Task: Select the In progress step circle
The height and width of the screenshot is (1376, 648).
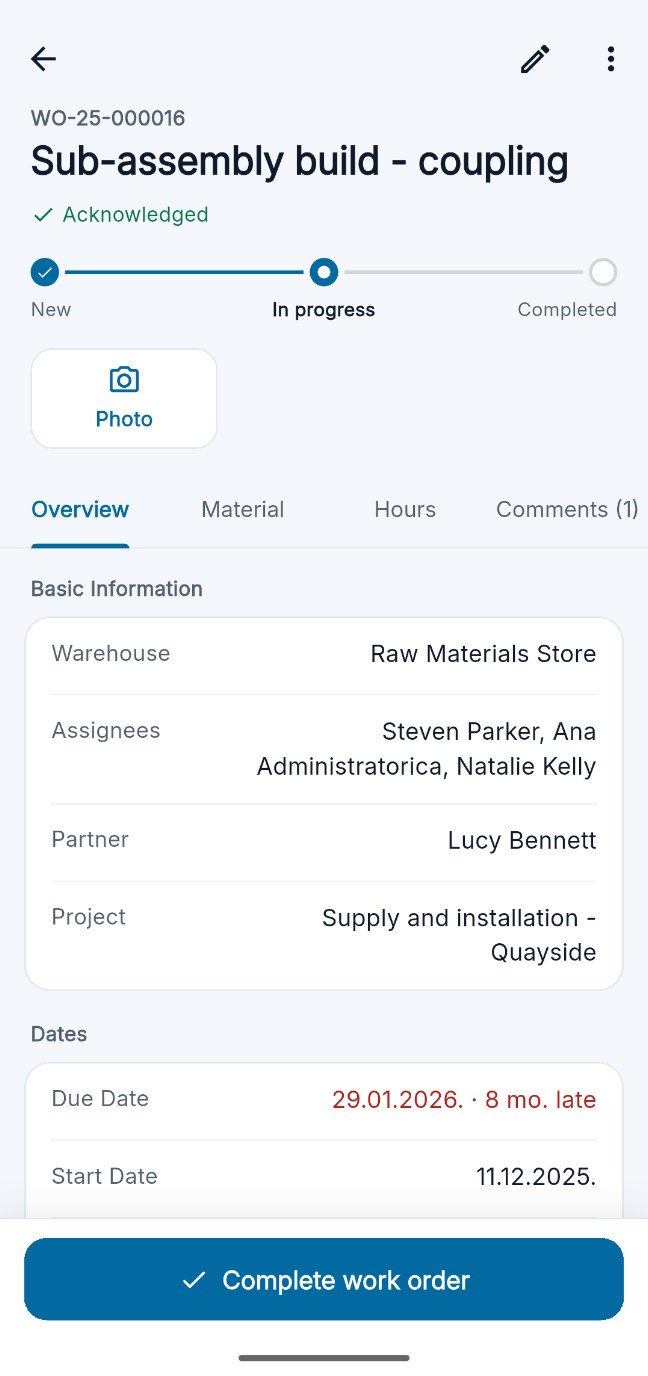Action: point(323,272)
